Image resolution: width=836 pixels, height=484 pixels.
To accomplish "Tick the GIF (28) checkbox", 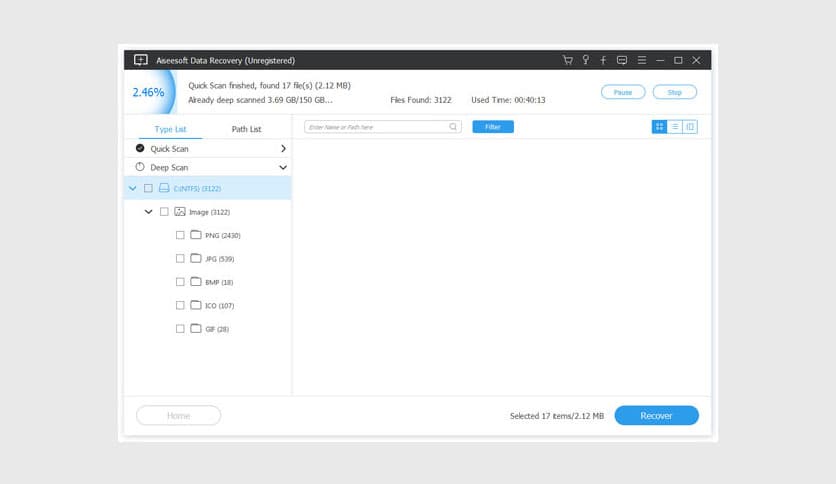I will click(180, 329).
